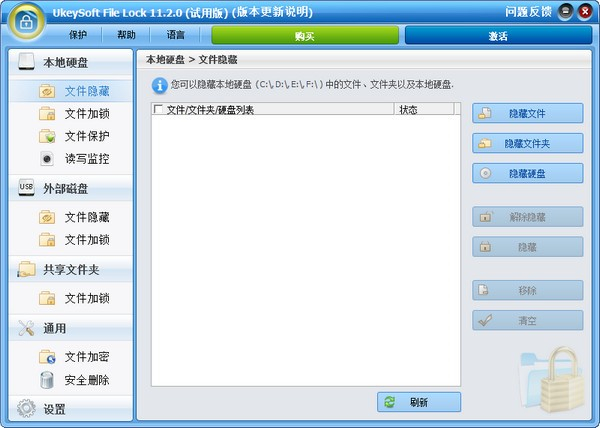Select 文件隐藏 text under 本地硬盘
600x428 pixels.
[87, 91]
